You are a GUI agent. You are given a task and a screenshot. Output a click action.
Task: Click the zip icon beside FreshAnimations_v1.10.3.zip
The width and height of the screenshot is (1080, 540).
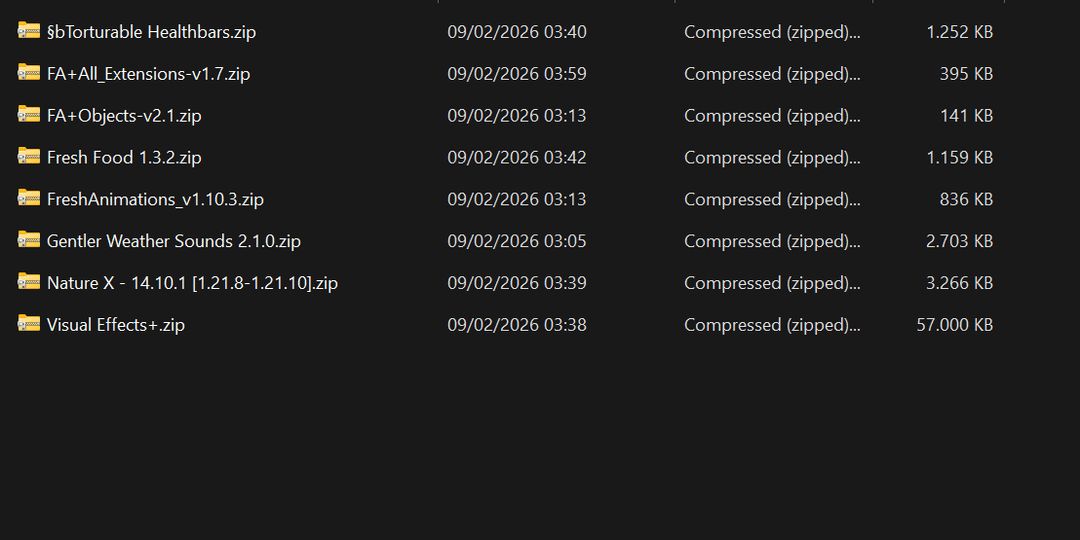28,199
